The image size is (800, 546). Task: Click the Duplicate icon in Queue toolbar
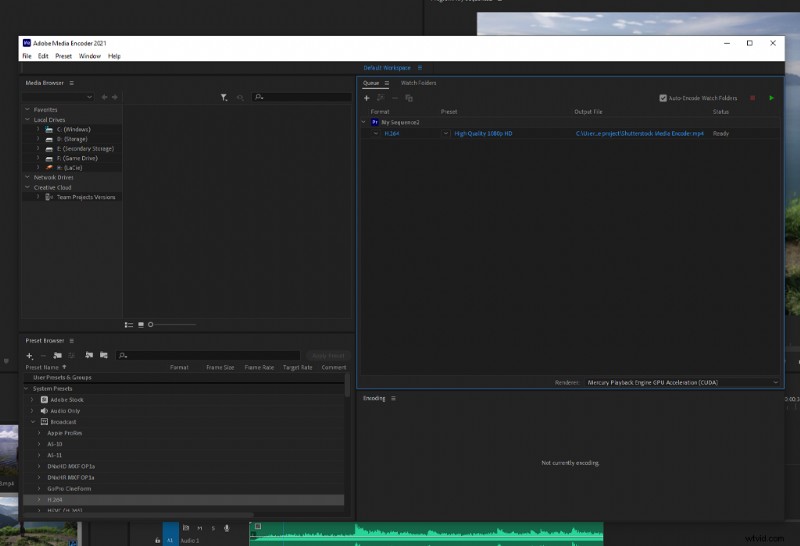(409, 98)
